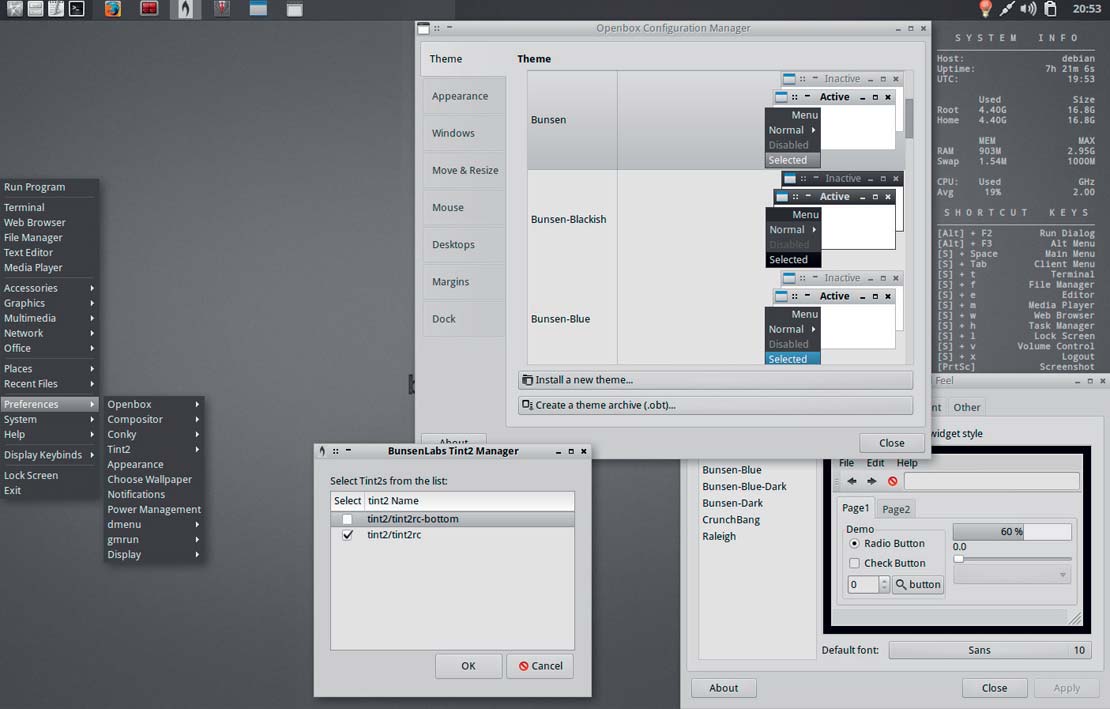Open the Move & Resize tab
Image resolution: width=1110 pixels, height=709 pixels.
pyautogui.click(x=464, y=171)
